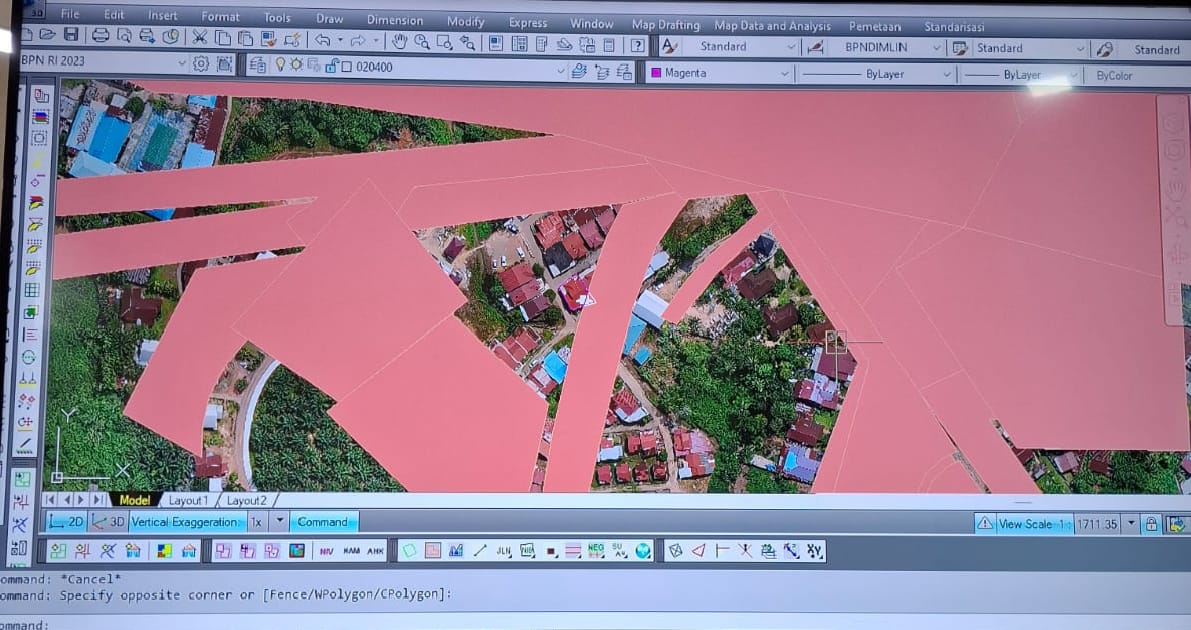Click the Help question mark icon
Image resolution: width=1191 pixels, height=630 pixels.
pos(637,45)
